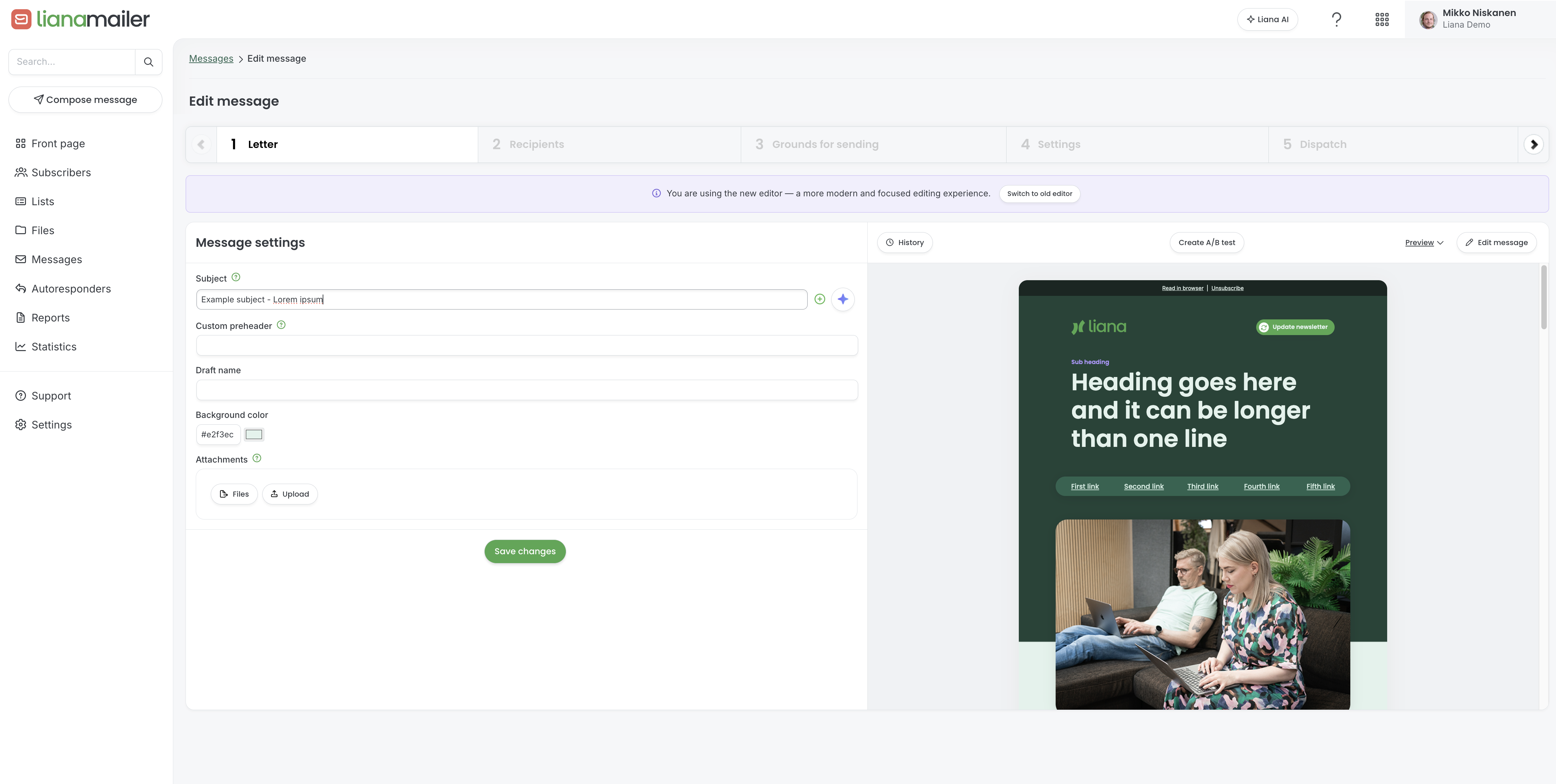Click the next step arrow

pyautogui.click(x=1533, y=144)
